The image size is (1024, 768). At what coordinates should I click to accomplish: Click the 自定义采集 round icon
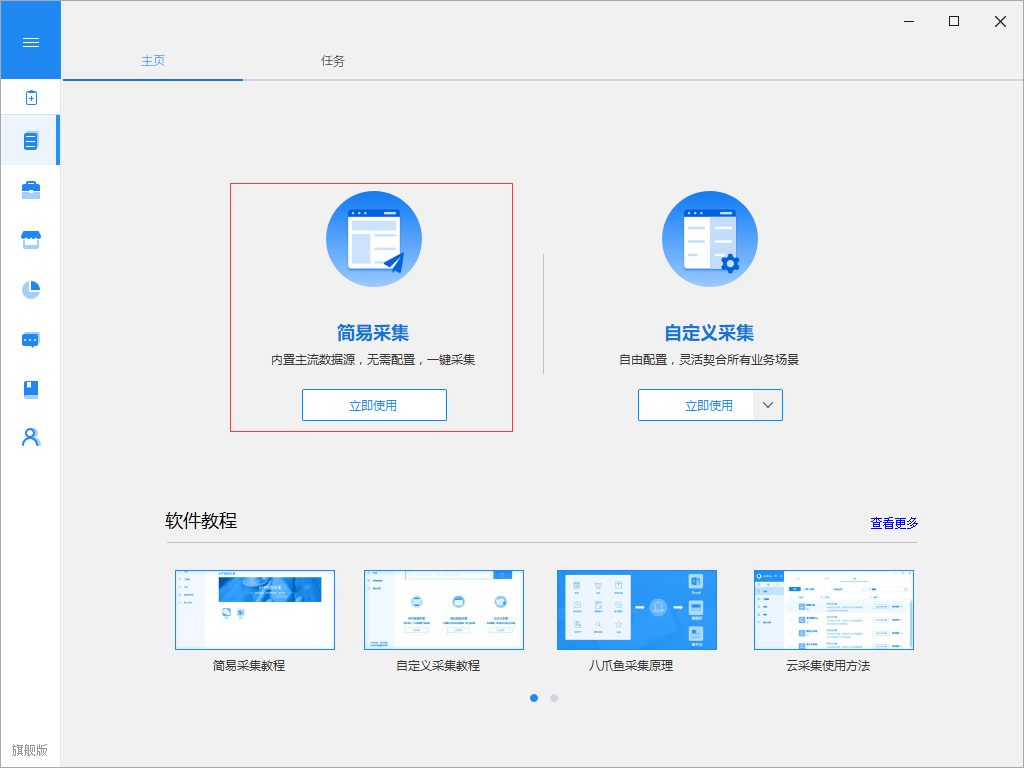pos(710,239)
